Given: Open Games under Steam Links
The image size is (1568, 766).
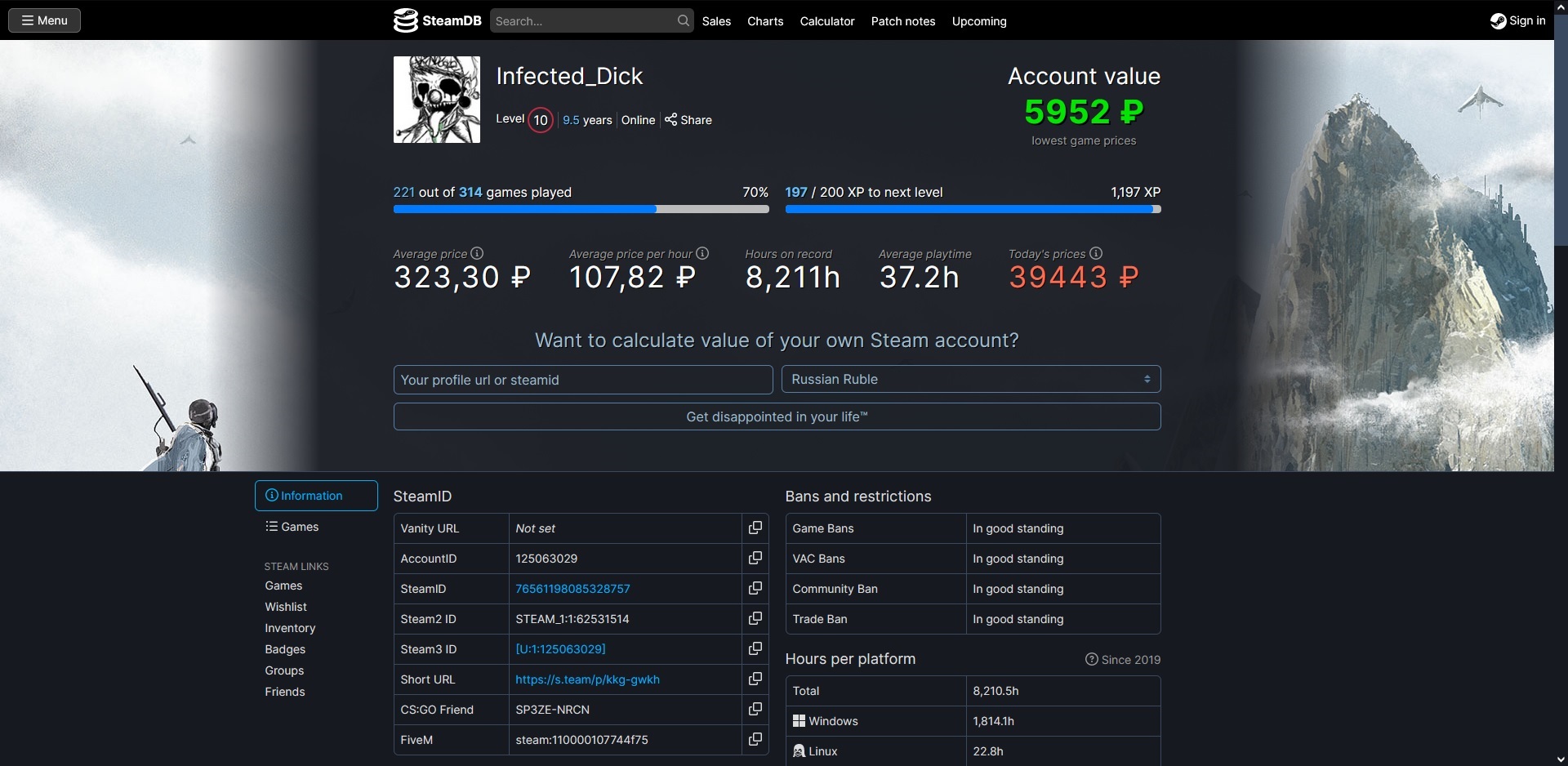Looking at the screenshot, I should pos(283,586).
